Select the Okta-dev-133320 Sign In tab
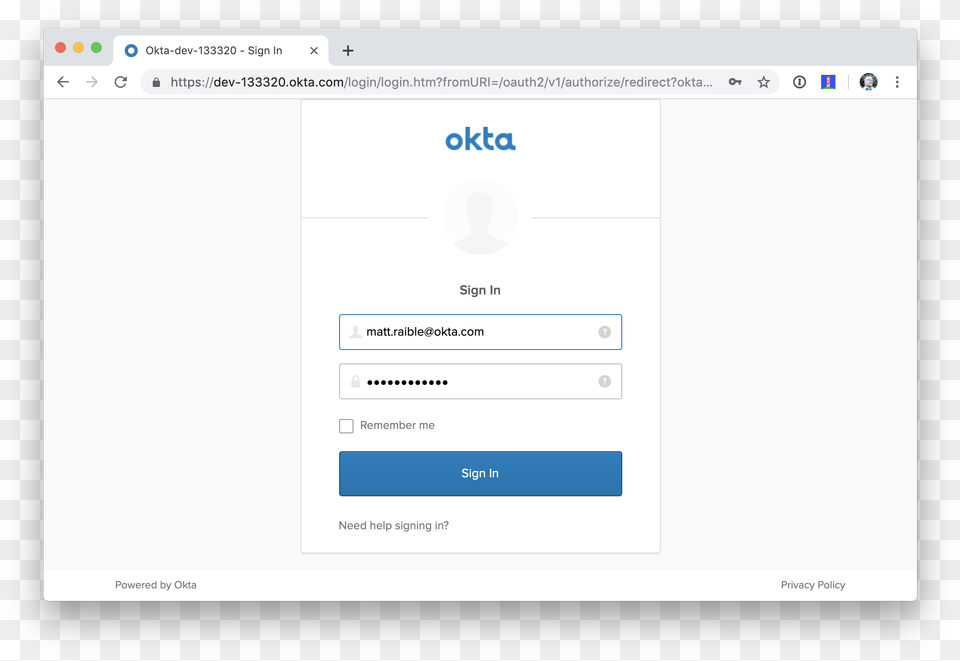The width and height of the screenshot is (960, 661). point(215,50)
